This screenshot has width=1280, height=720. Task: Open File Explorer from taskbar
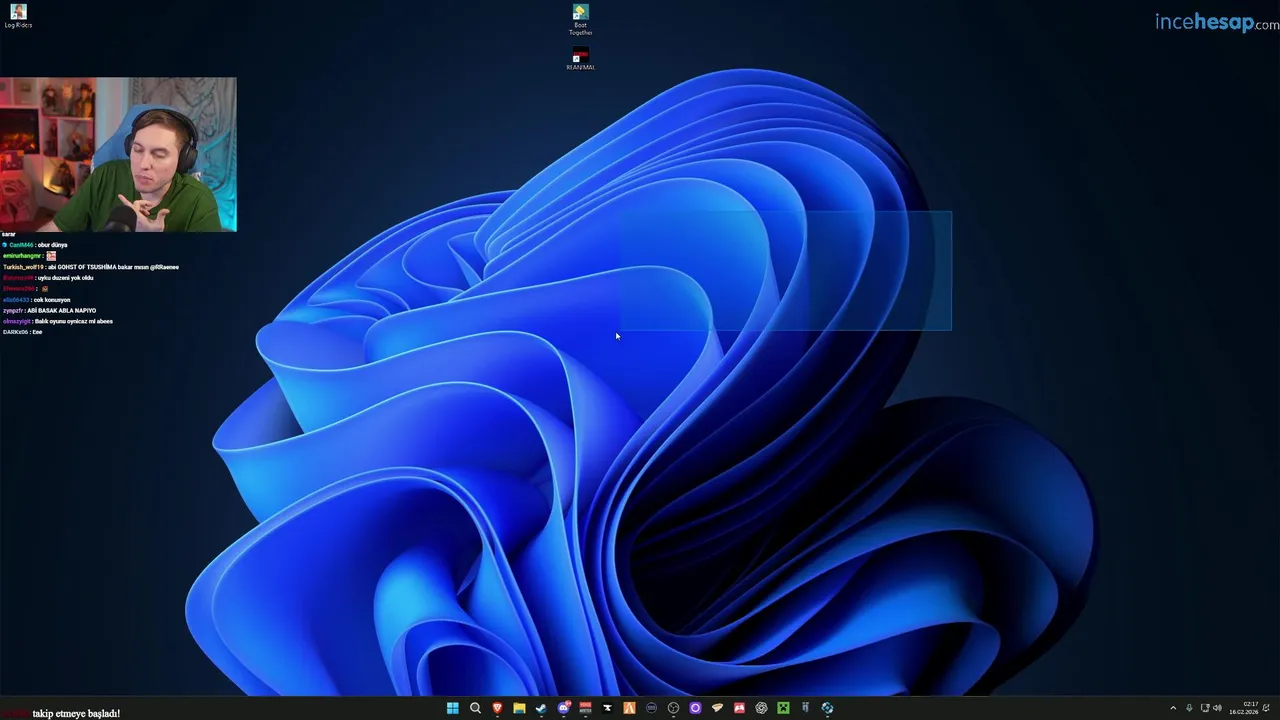[x=519, y=708]
